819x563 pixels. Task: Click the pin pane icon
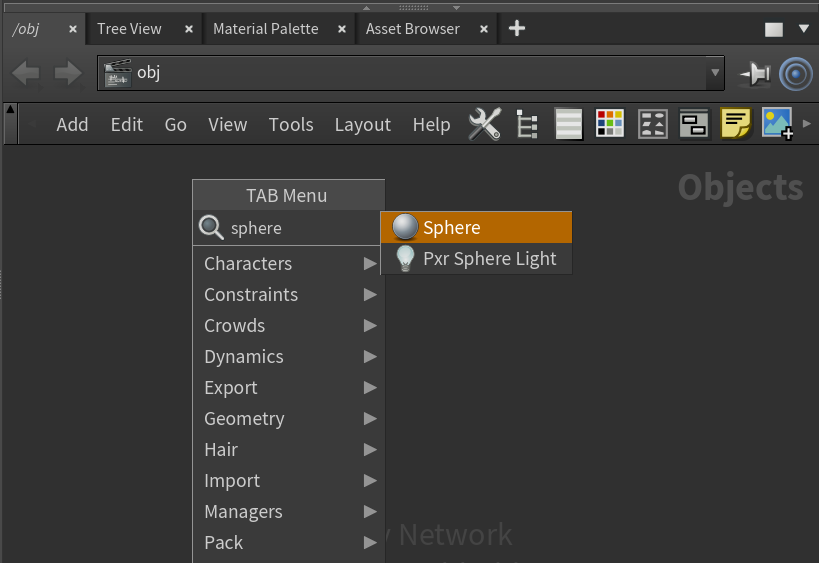(x=754, y=73)
